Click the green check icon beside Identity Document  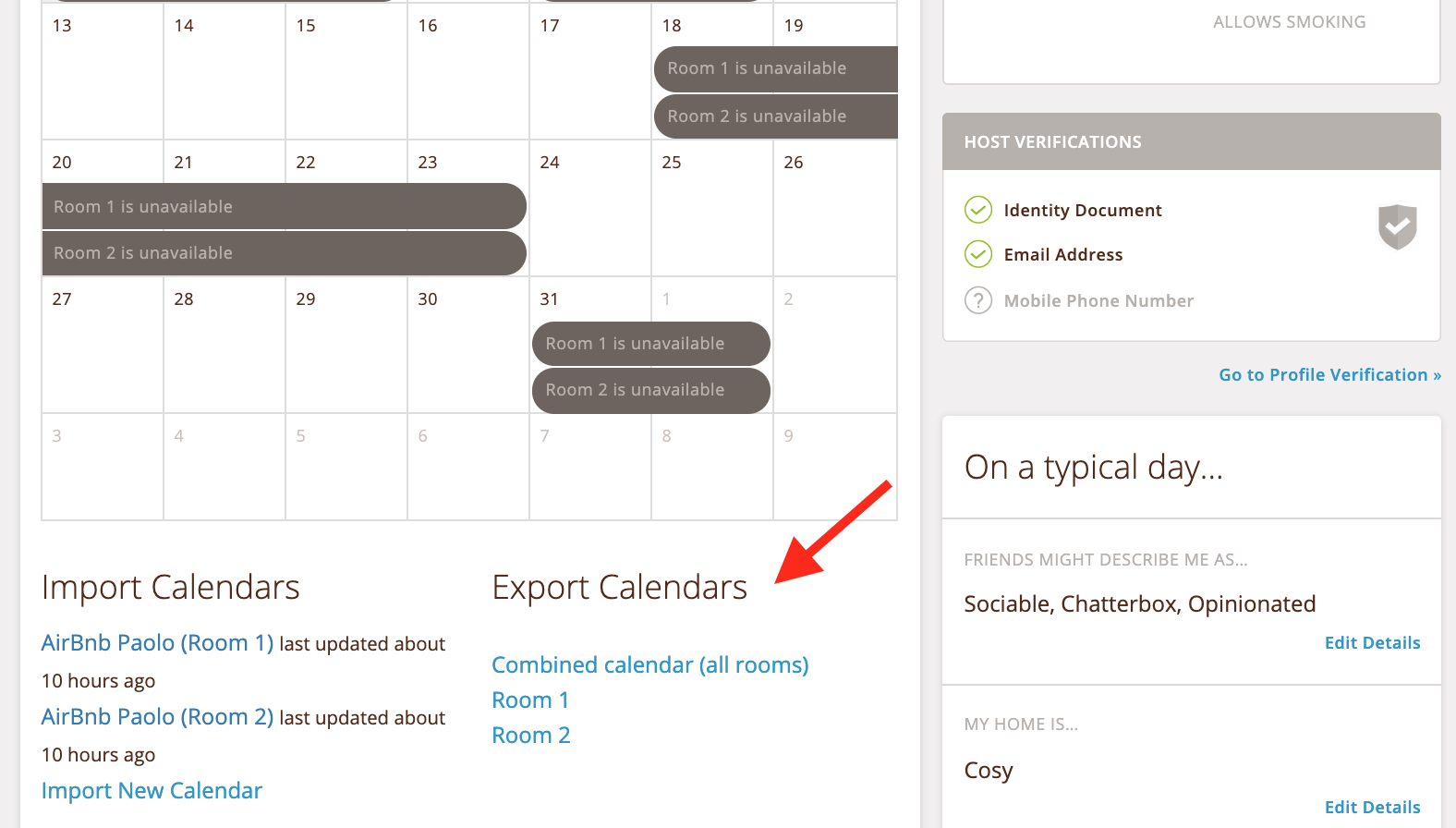tap(977, 210)
